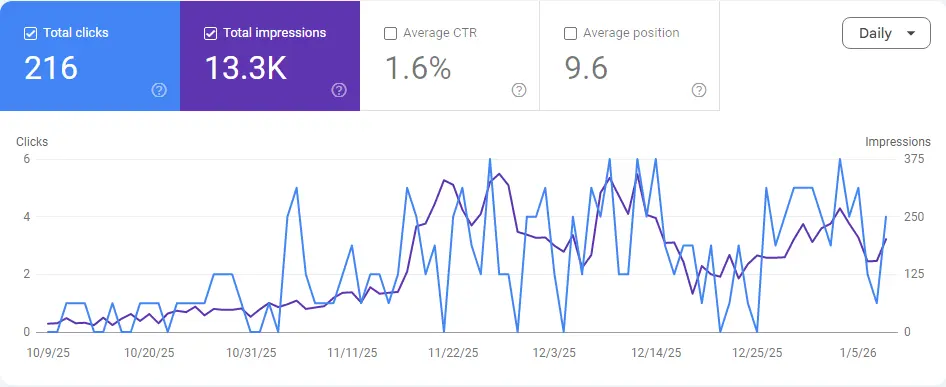Enable the Average position checkbox
946x387 pixels.
point(570,34)
